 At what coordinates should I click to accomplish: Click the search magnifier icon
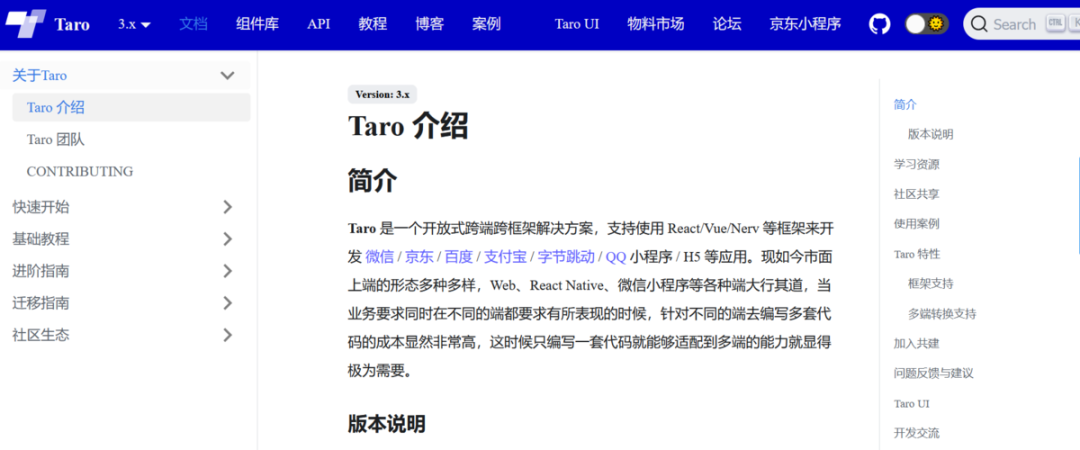(979, 24)
